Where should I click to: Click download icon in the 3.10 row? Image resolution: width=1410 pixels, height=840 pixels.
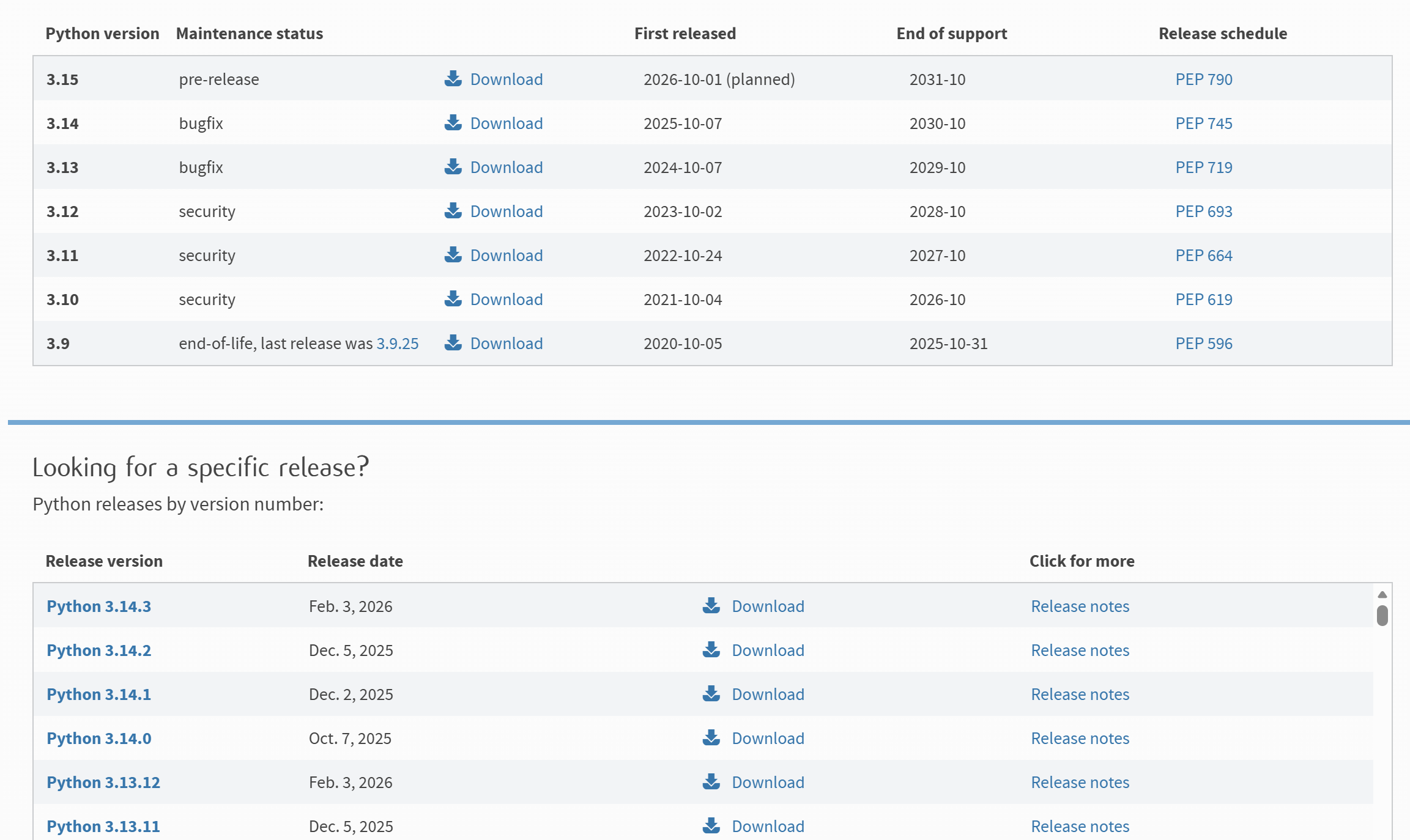click(x=453, y=299)
